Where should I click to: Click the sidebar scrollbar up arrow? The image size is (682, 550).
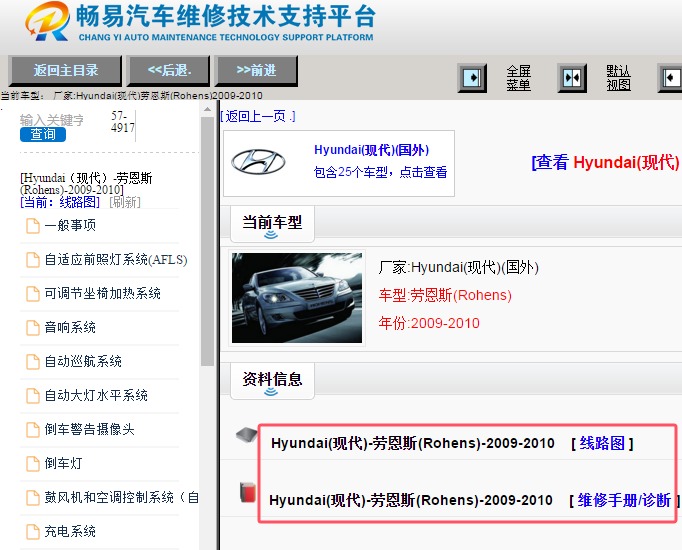[207, 110]
